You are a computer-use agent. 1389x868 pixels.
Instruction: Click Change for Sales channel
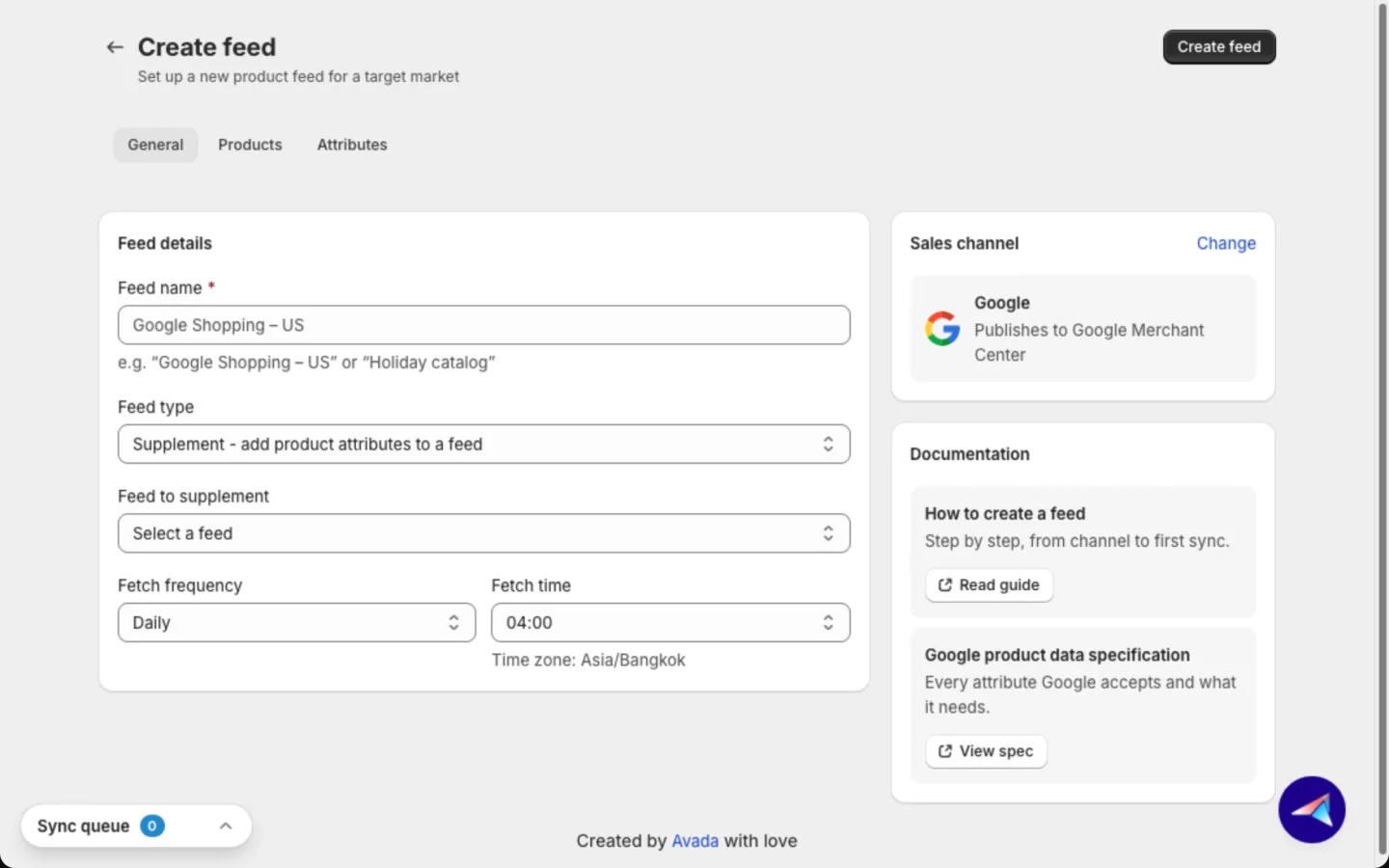click(1226, 244)
